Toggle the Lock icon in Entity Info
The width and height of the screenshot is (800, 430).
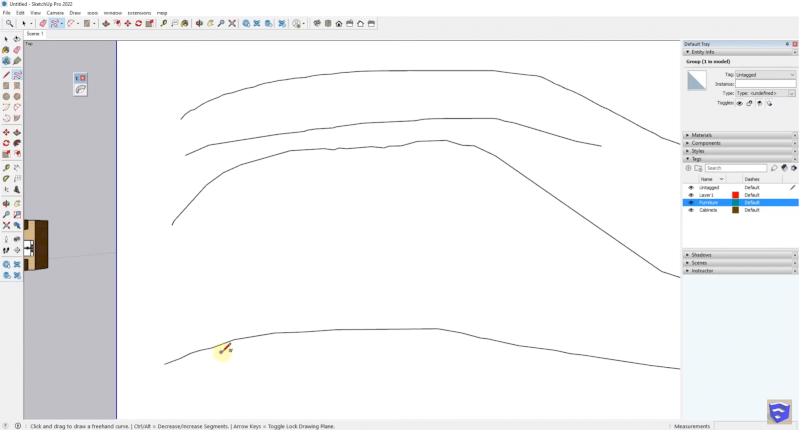749,103
